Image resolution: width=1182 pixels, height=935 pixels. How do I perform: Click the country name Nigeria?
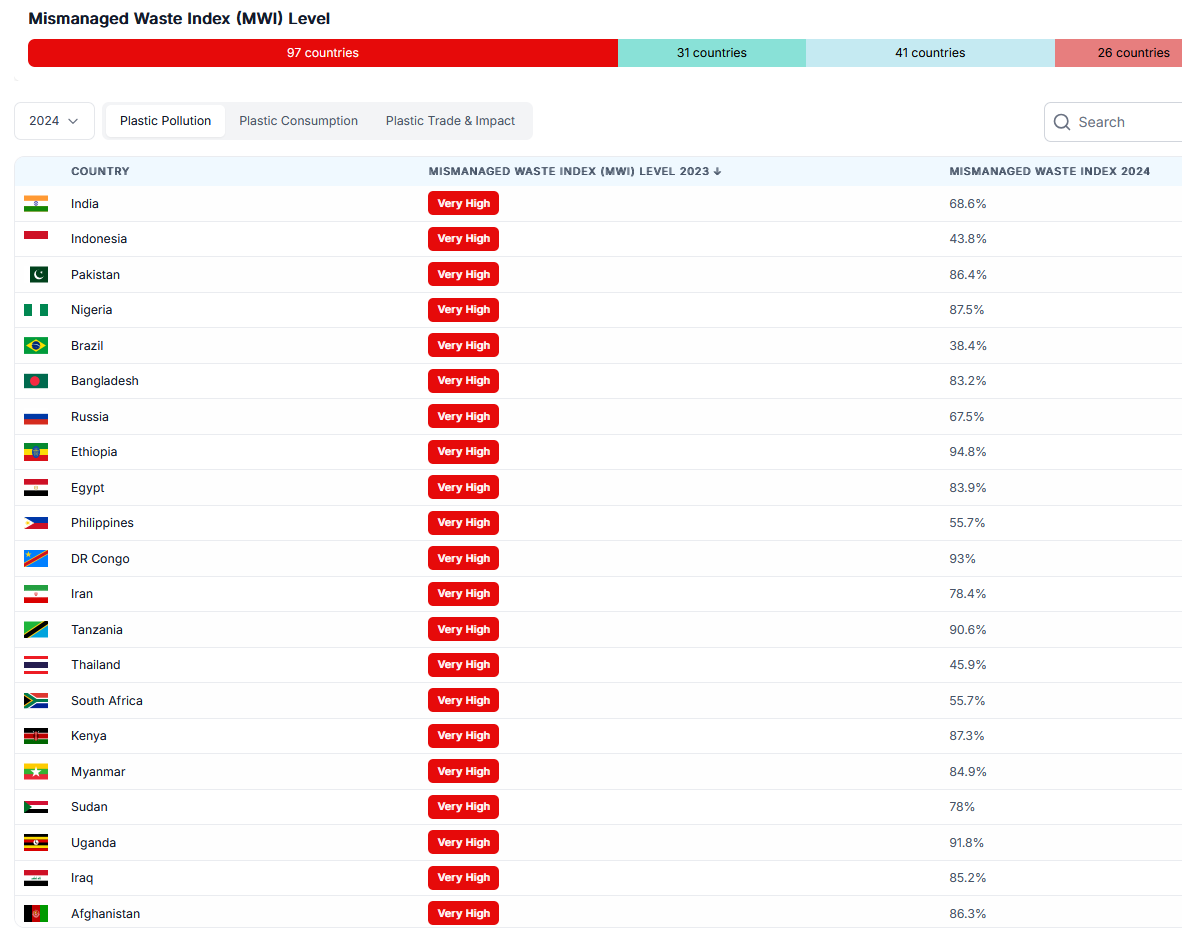click(91, 310)
